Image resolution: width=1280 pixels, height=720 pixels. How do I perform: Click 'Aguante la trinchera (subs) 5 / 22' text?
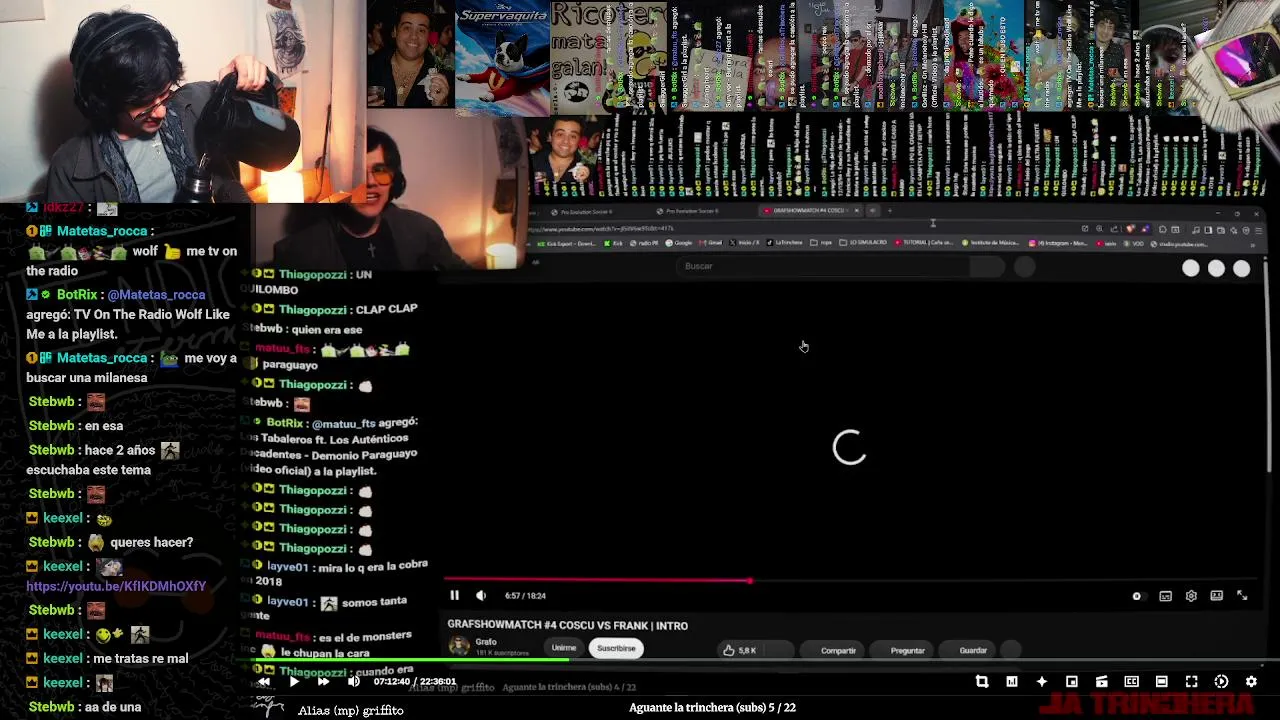[712, 708]
